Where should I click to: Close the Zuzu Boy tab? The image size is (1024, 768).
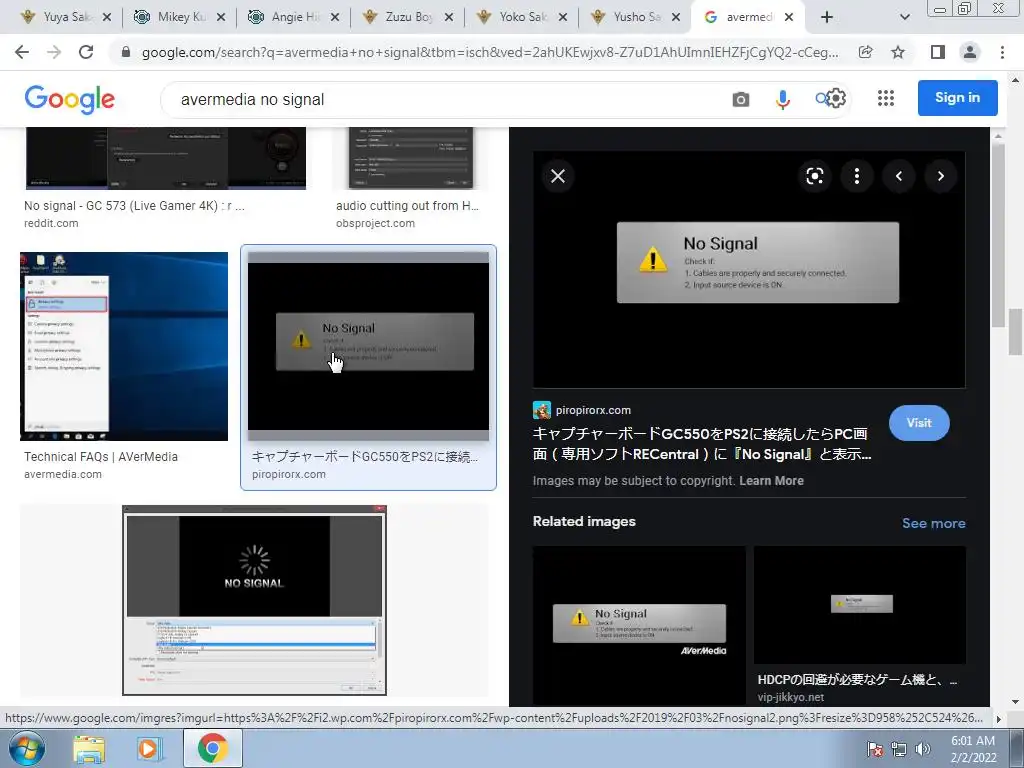click(449, 17)
